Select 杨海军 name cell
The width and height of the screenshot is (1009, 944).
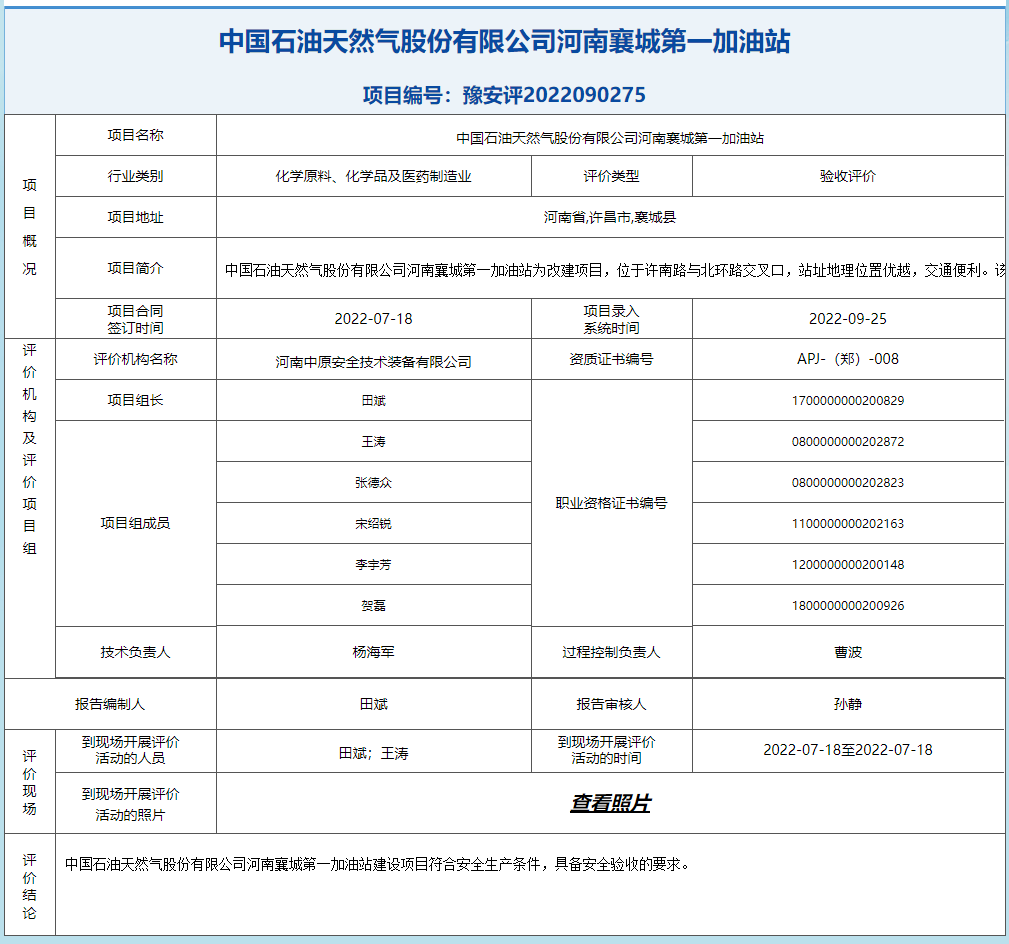(373, 652)
